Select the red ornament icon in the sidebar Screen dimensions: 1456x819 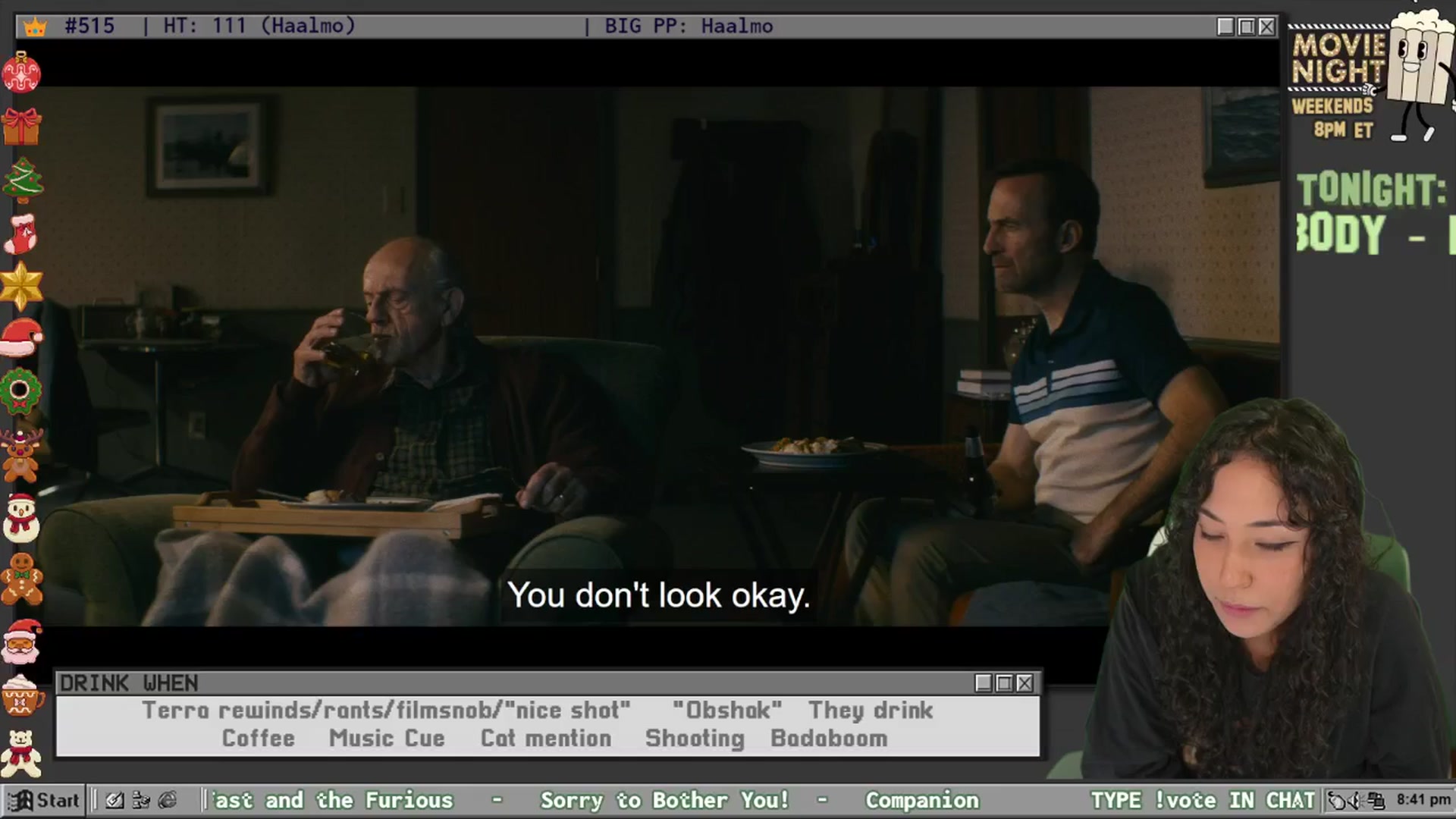(x=21, y=72)
